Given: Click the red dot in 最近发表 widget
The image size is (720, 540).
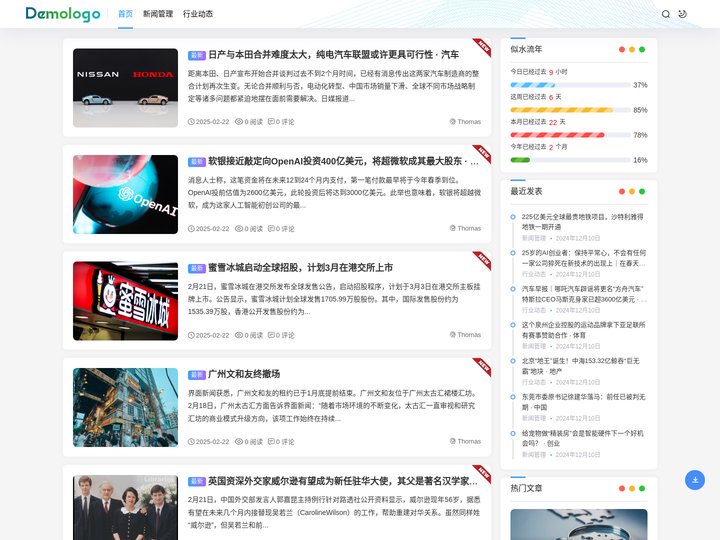Looking at the screenshot, I should (622, 191).
